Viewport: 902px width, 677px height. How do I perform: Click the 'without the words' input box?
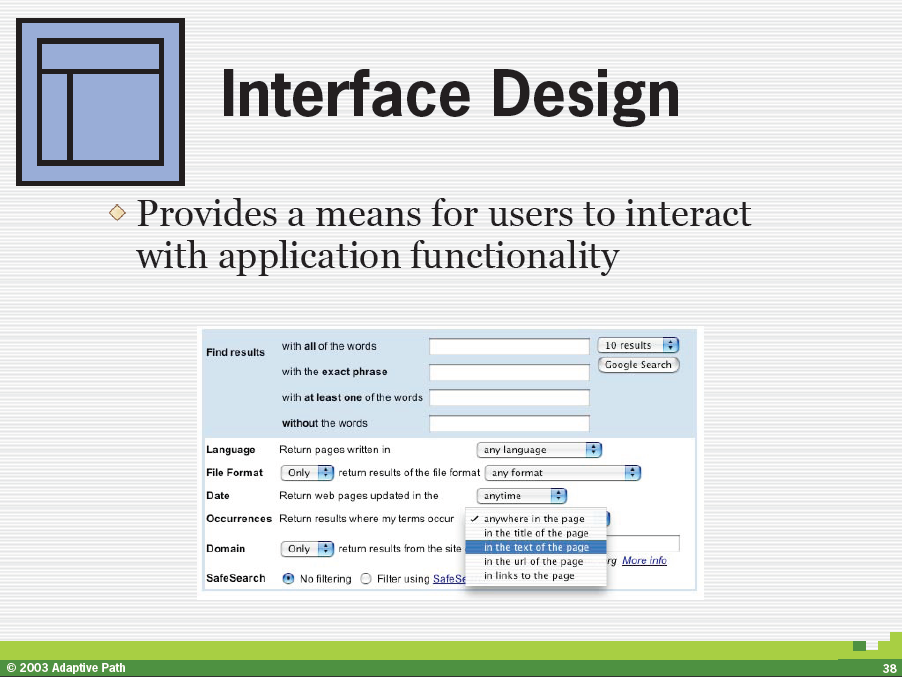pyautogui.click(x=509, y=423)
